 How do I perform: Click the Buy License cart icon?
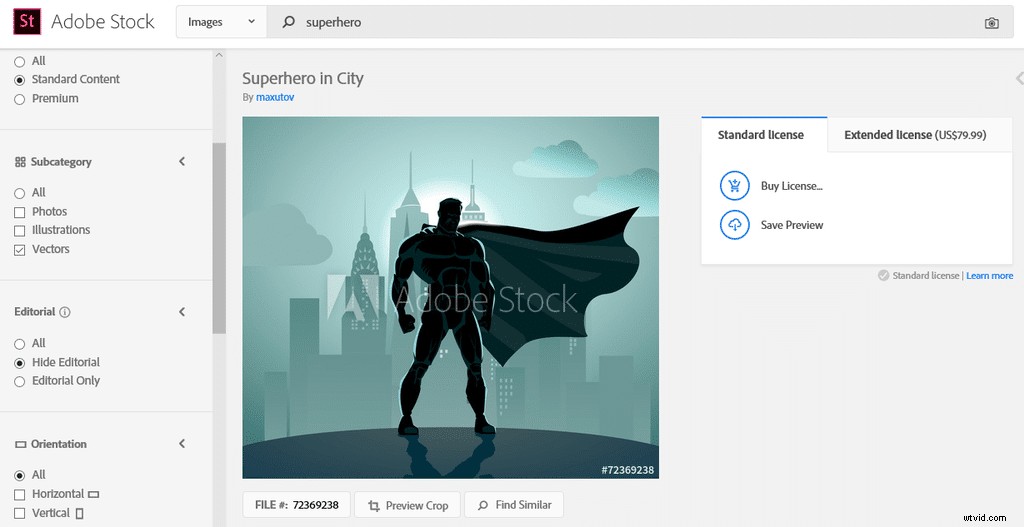734,186
